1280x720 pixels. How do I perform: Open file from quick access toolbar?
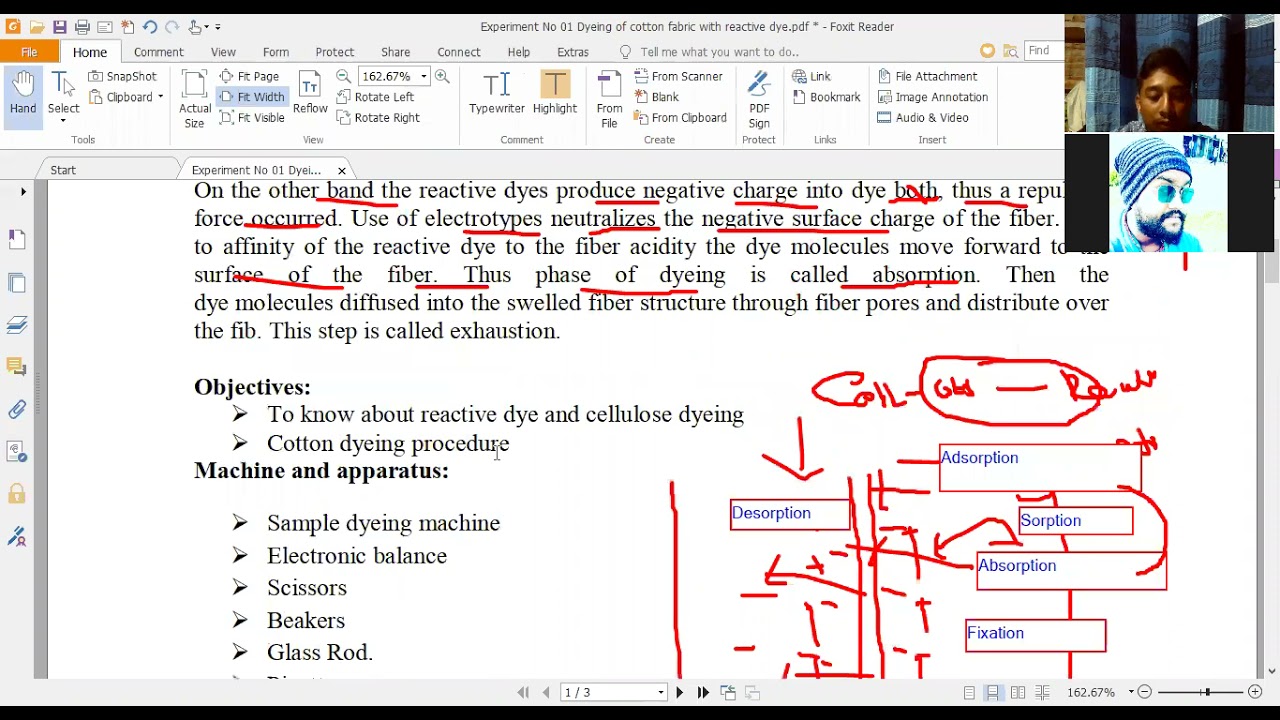(x=37, y=27)
